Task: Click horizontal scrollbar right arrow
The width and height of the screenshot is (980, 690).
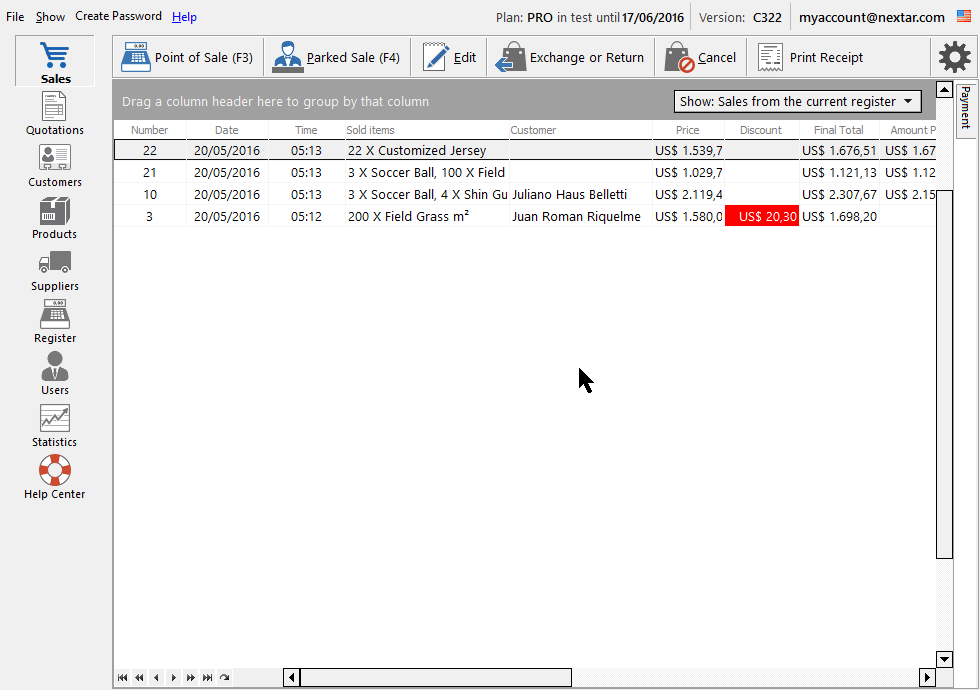Action: coord(927,678)
